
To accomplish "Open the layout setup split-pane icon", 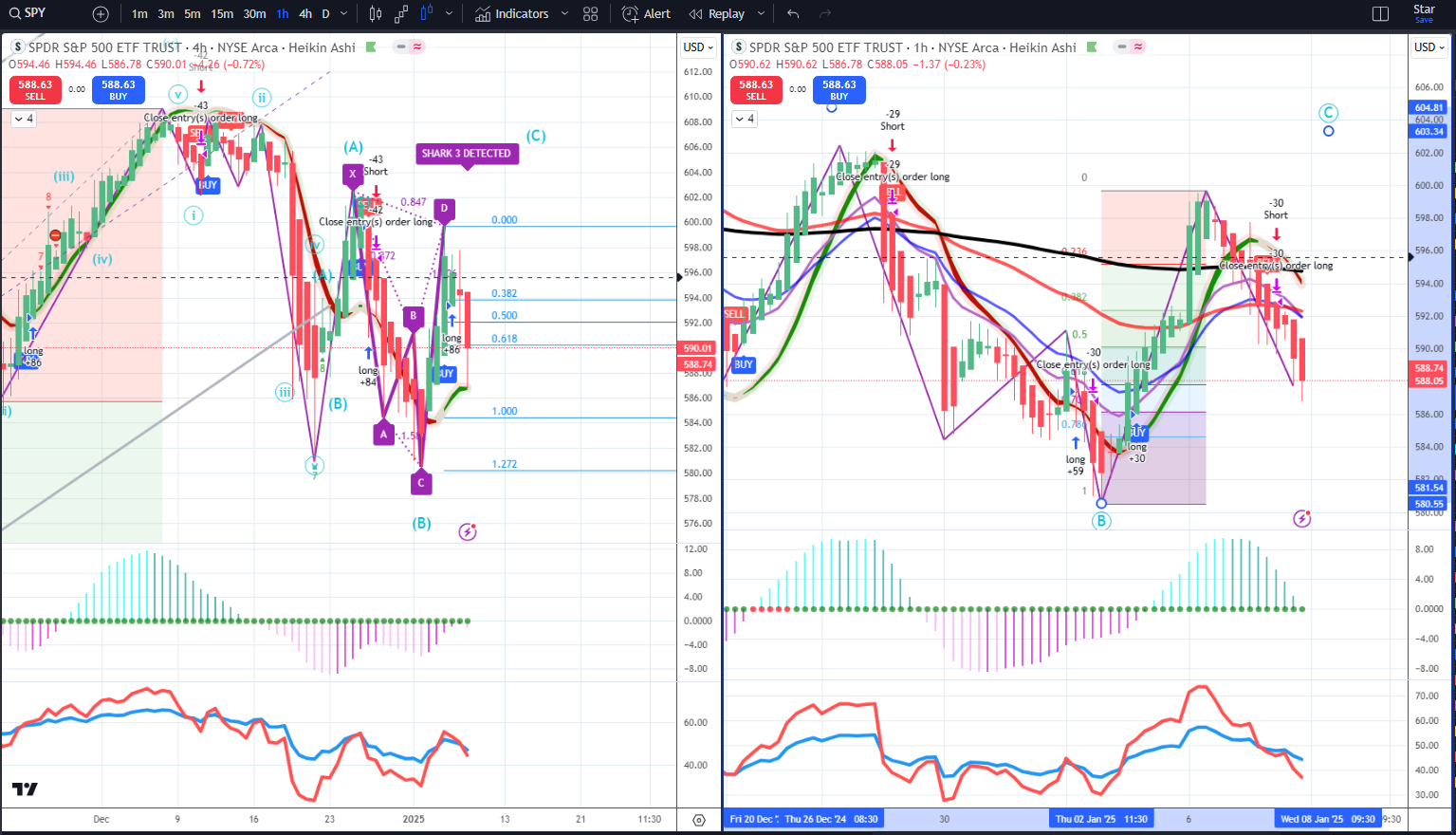I will tap(1380, 14).
